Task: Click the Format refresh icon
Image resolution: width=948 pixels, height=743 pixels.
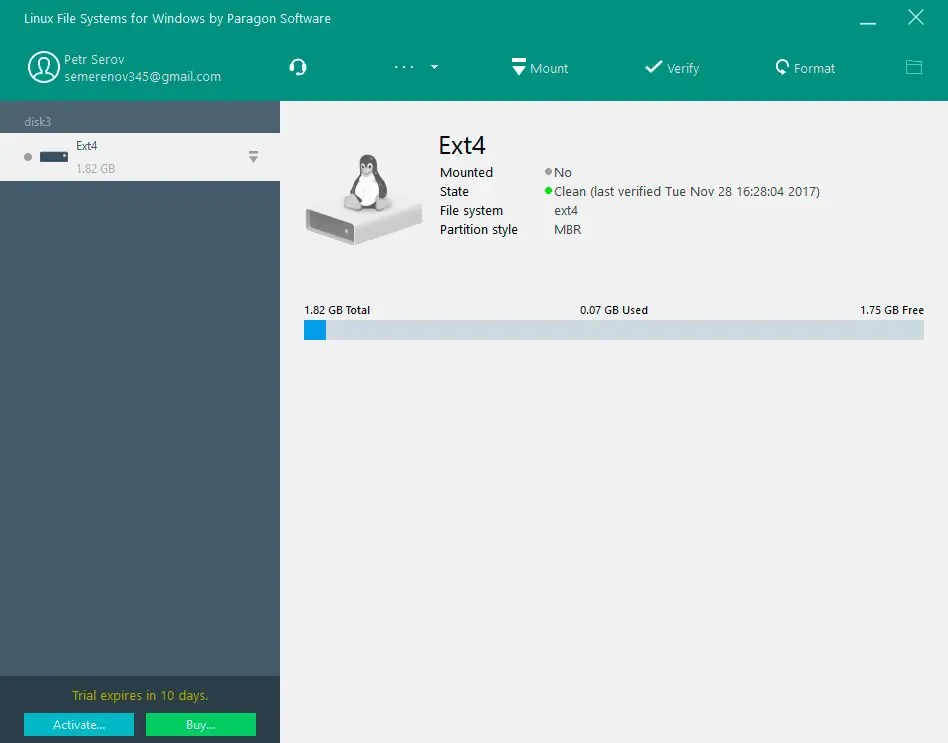Action: pos(783,68)
